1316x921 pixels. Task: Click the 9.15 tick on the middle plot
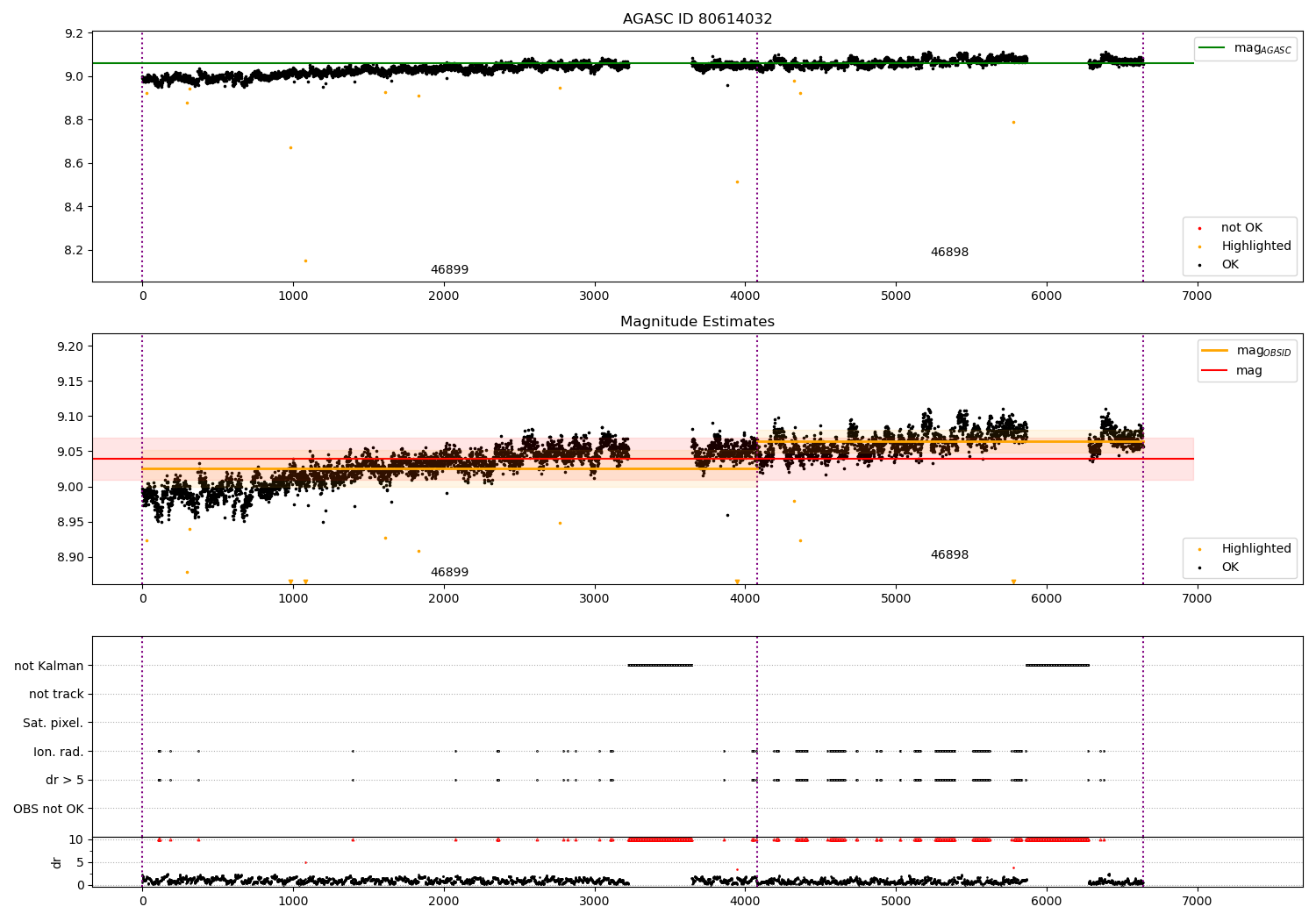point(70,382)
